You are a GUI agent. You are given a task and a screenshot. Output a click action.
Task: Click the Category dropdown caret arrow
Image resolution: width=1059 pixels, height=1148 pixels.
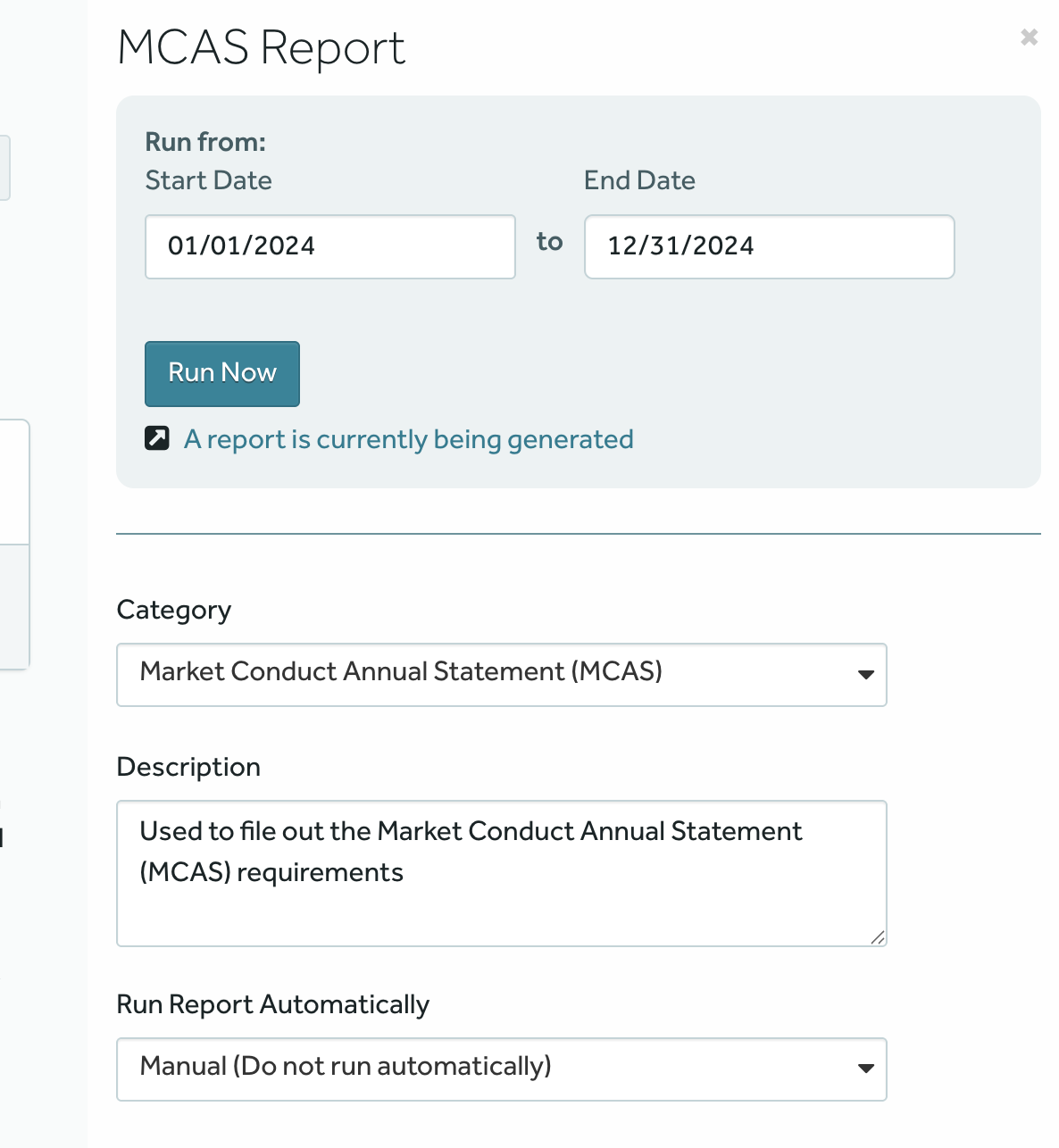(865, 675)
